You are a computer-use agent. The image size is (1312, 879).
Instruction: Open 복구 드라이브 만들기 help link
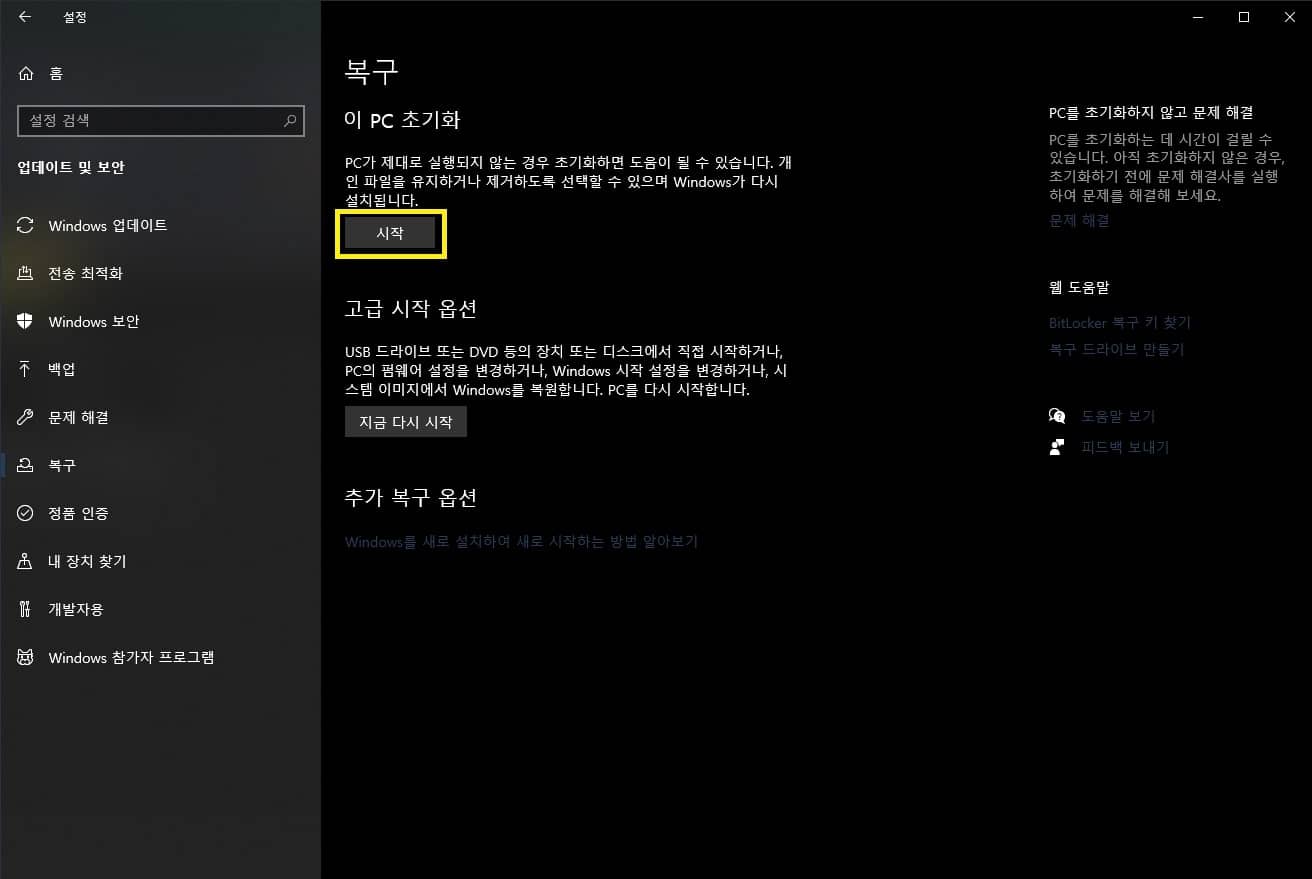point(1116,349)
